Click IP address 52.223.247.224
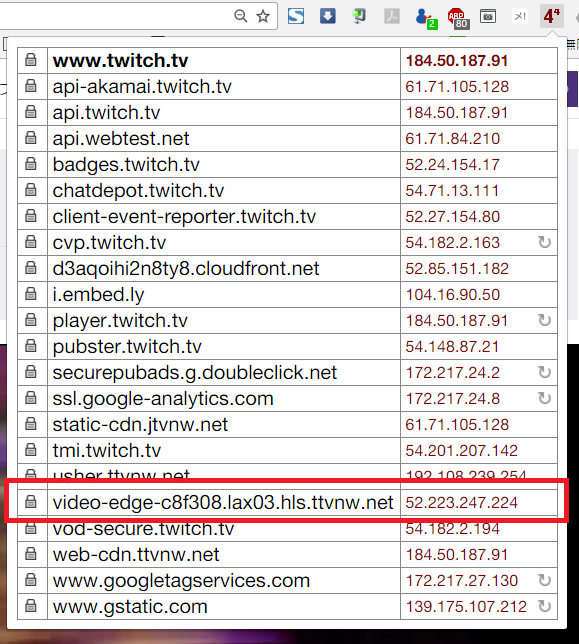 pos(462,503)
